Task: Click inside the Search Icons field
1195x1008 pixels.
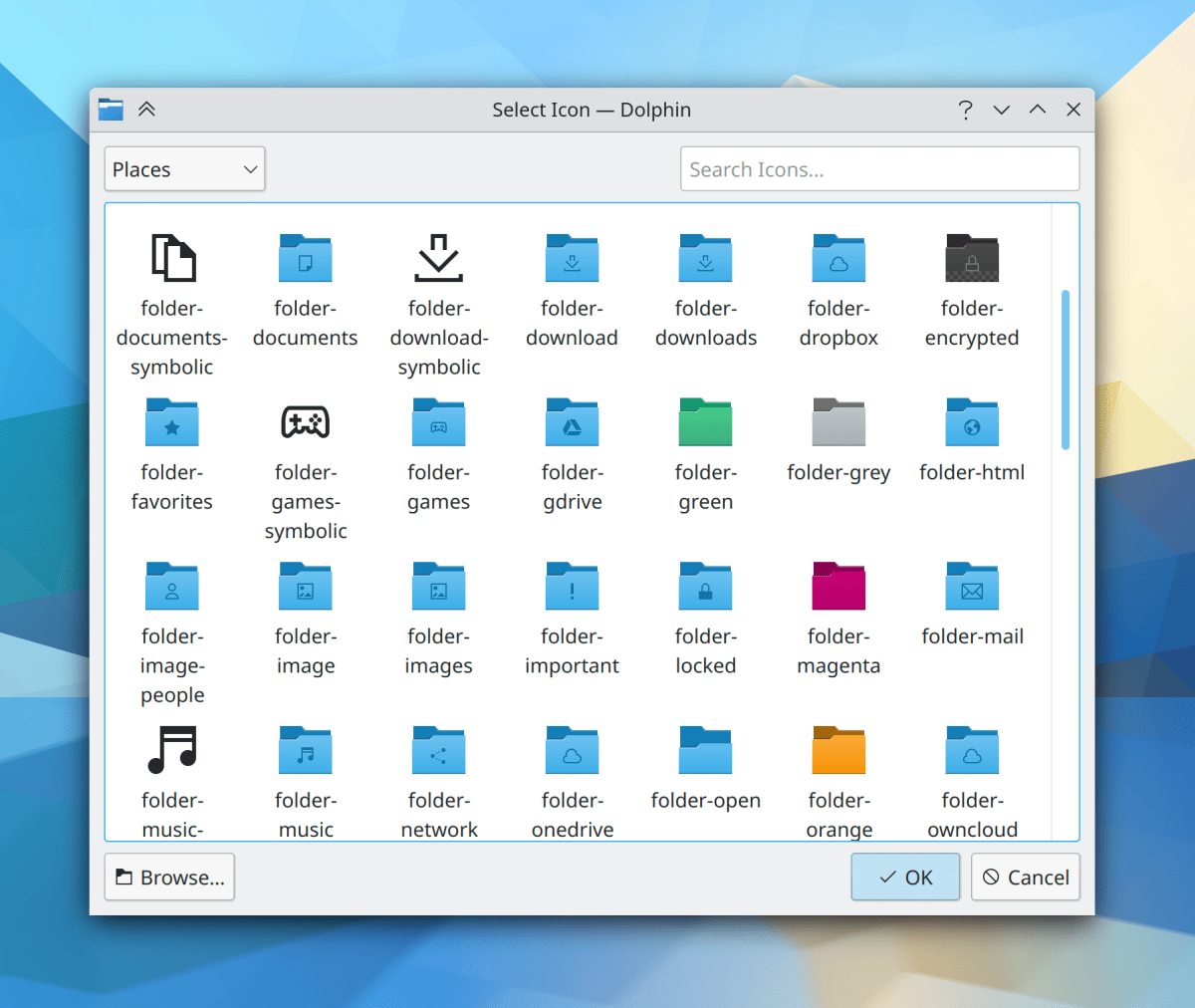Action: pos(879,168)
